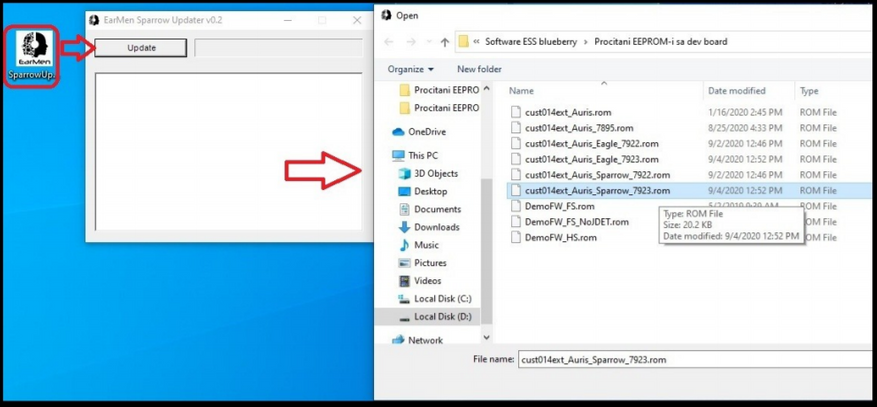Select cust014ext_Auris_Eagle_7922.rom file
Image resolution: width=877 pixels, height=407 pixels.
pos(590,144)
